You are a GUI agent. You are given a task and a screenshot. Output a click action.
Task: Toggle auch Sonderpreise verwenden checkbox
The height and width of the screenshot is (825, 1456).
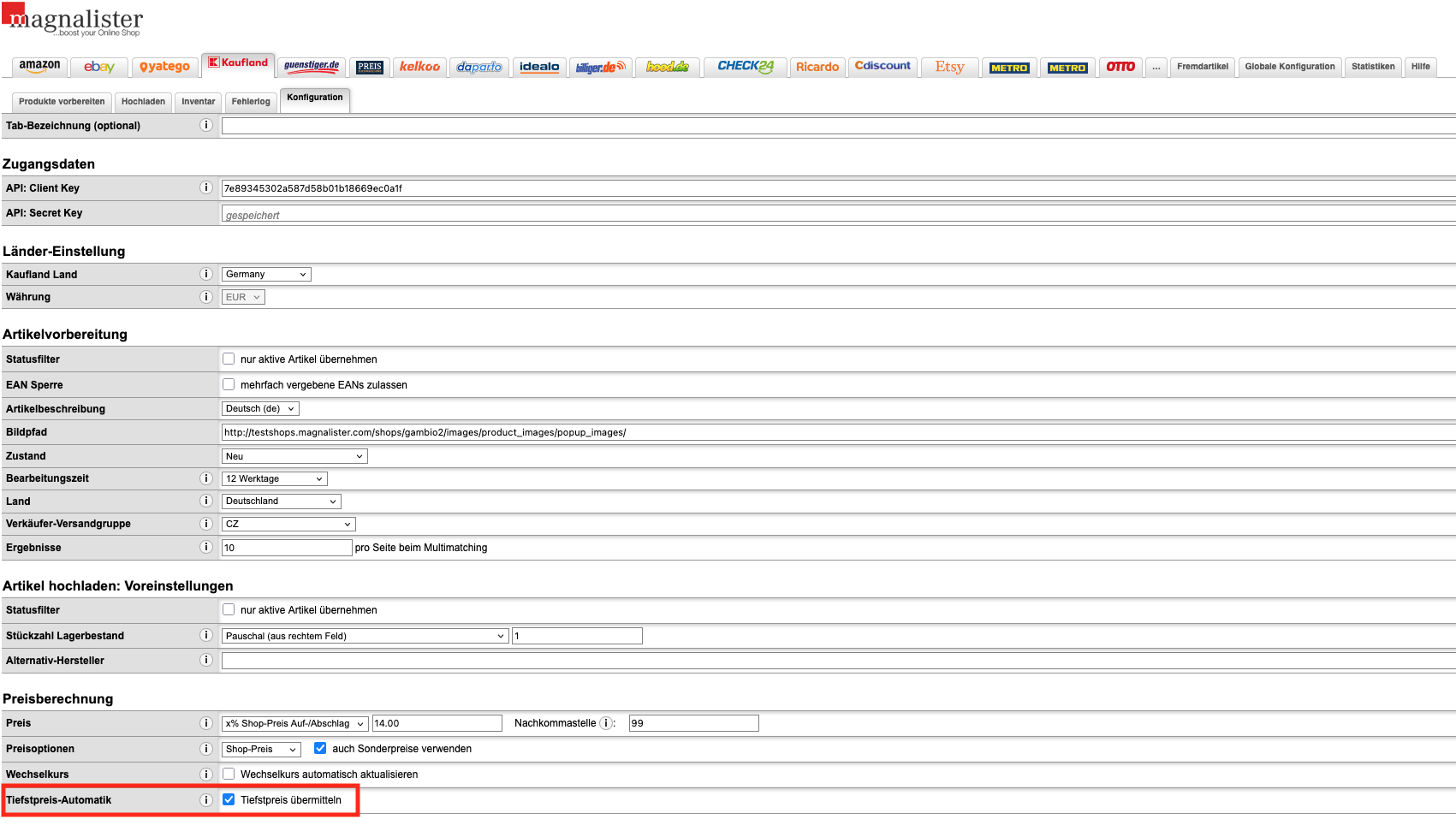pyautogui.click(x=320, y=749)
